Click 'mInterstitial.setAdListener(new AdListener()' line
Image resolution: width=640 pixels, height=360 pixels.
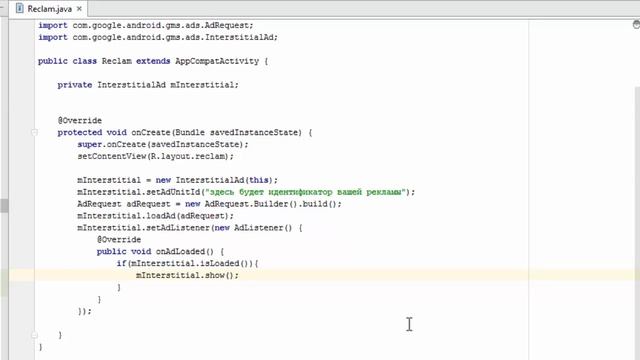[190, 228]
